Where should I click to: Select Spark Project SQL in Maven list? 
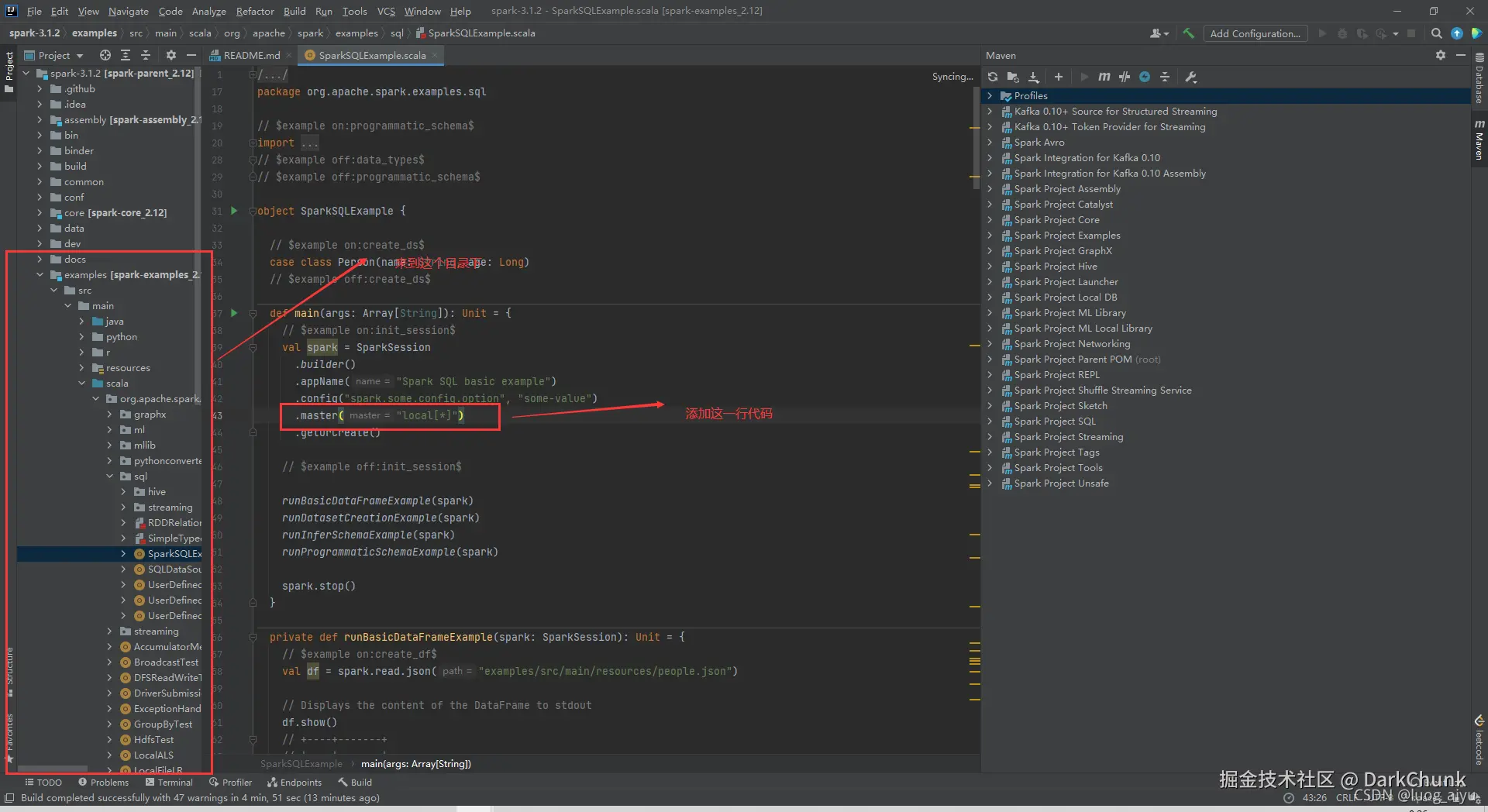1055,421
